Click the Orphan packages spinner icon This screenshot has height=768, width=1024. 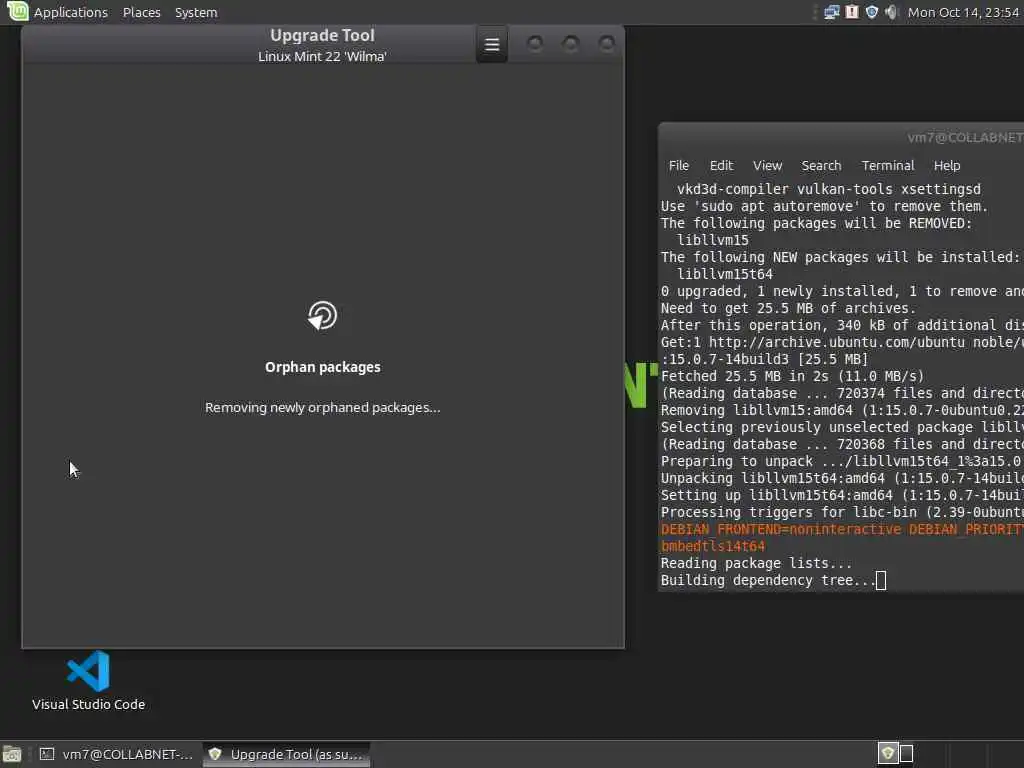(x=323, y=315)
